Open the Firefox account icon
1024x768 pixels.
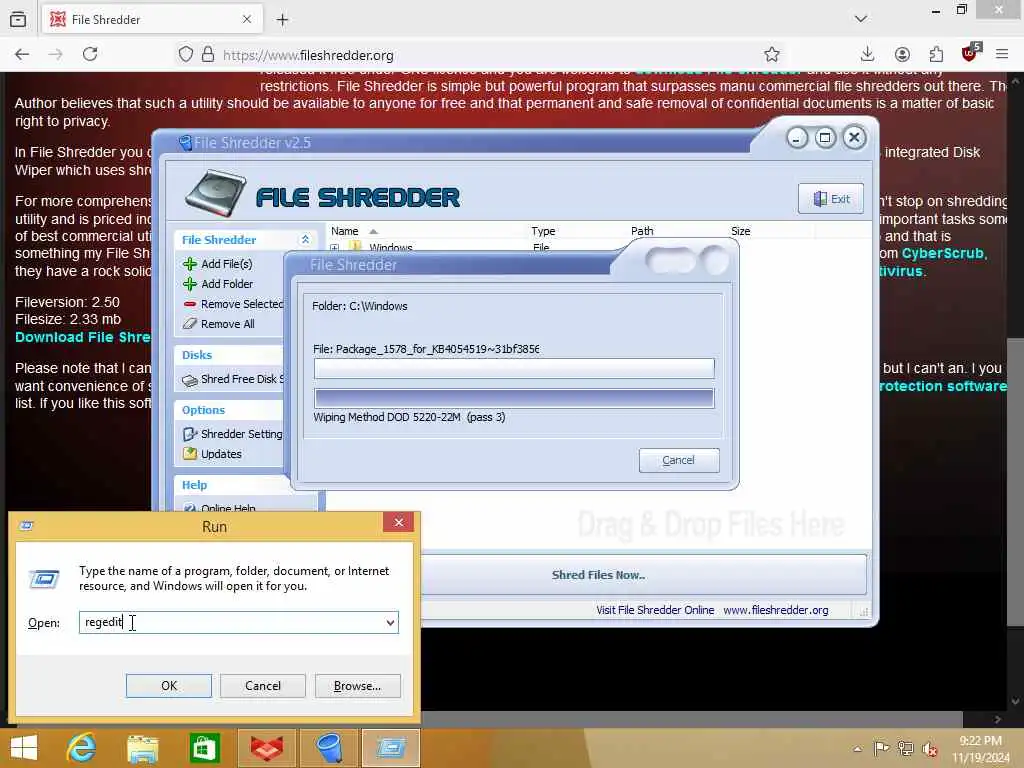[902, 54]
